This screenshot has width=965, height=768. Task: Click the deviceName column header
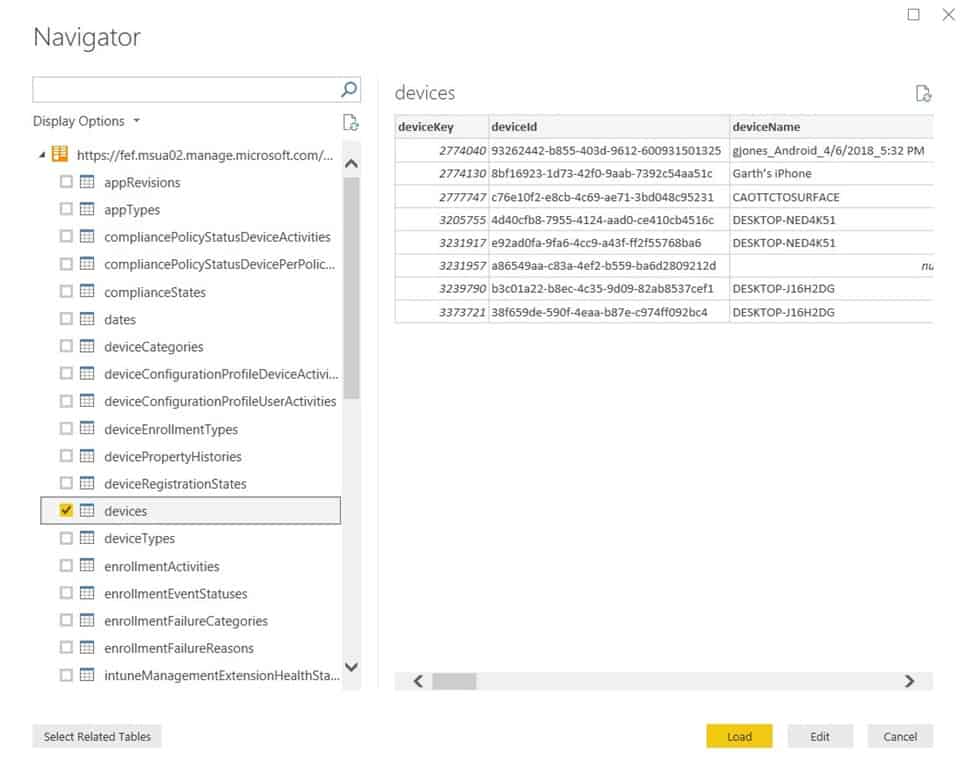[831, 127]
